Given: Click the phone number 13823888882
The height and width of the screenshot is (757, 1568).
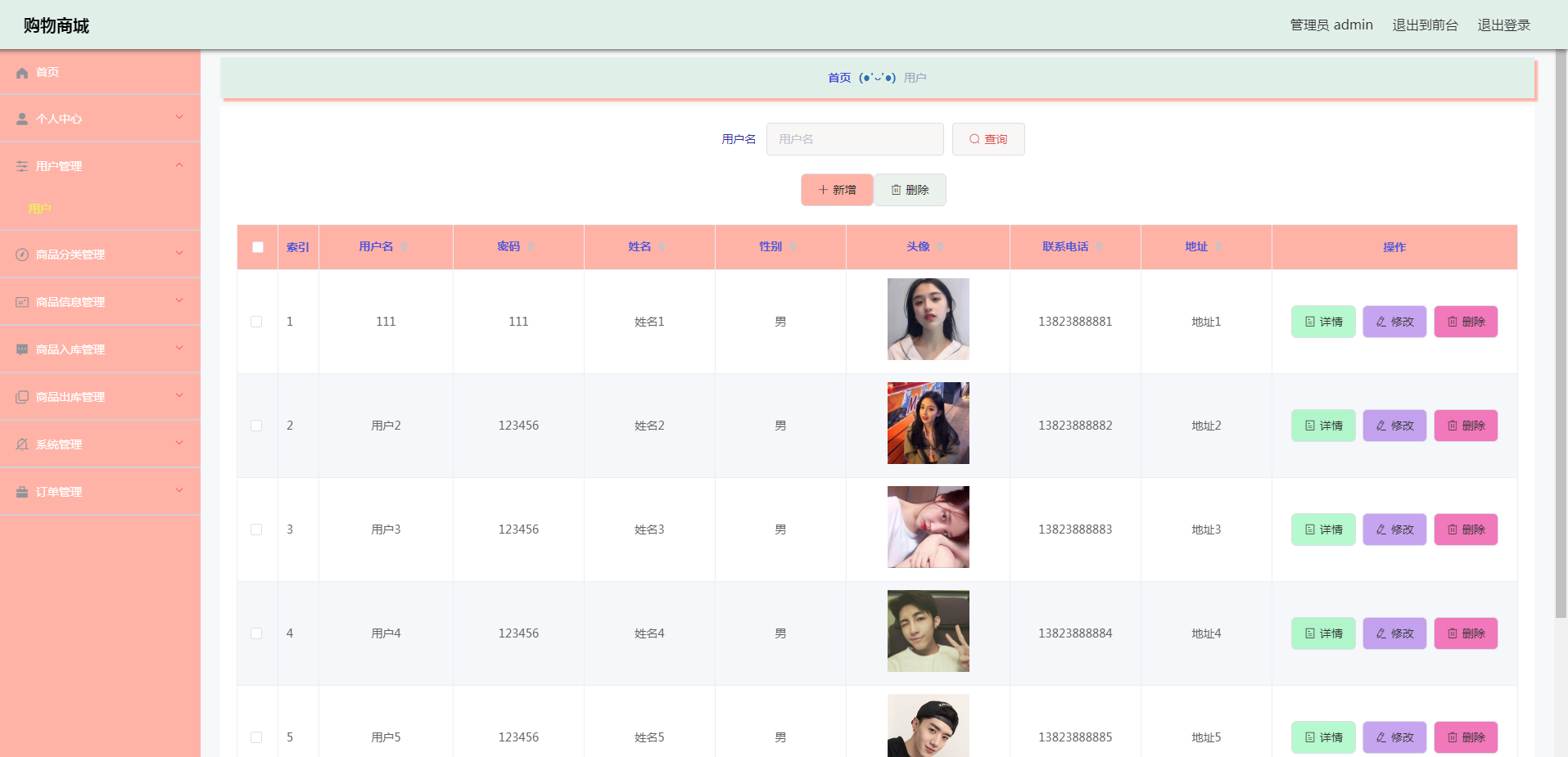Looking at the screenshot, I should pyautogui.click(x=1075, y=426).
